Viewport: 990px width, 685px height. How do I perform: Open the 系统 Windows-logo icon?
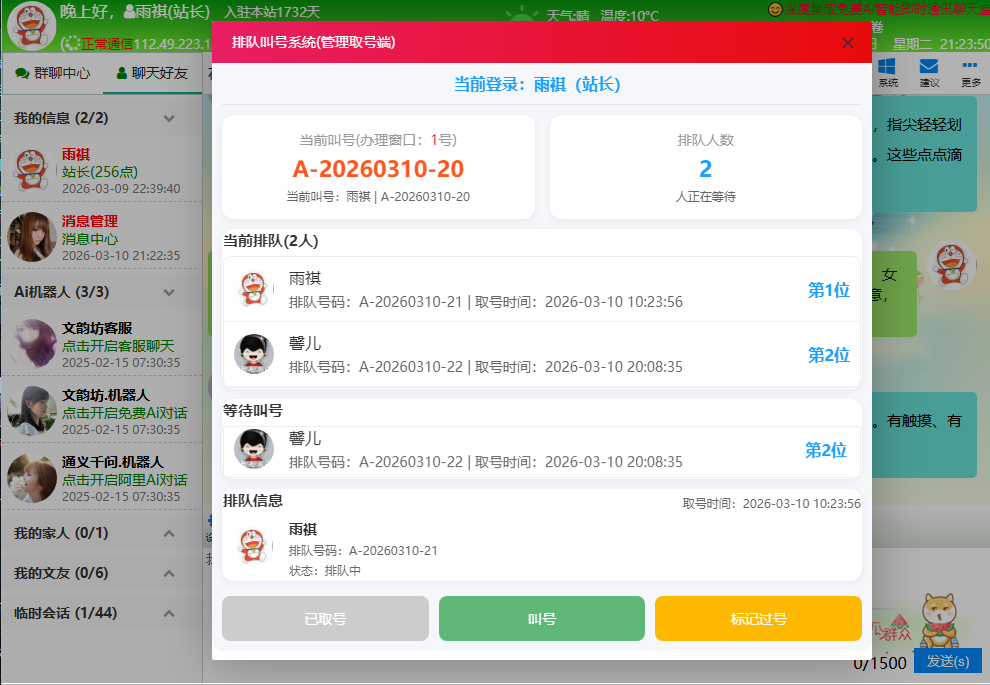pos(887,70)
